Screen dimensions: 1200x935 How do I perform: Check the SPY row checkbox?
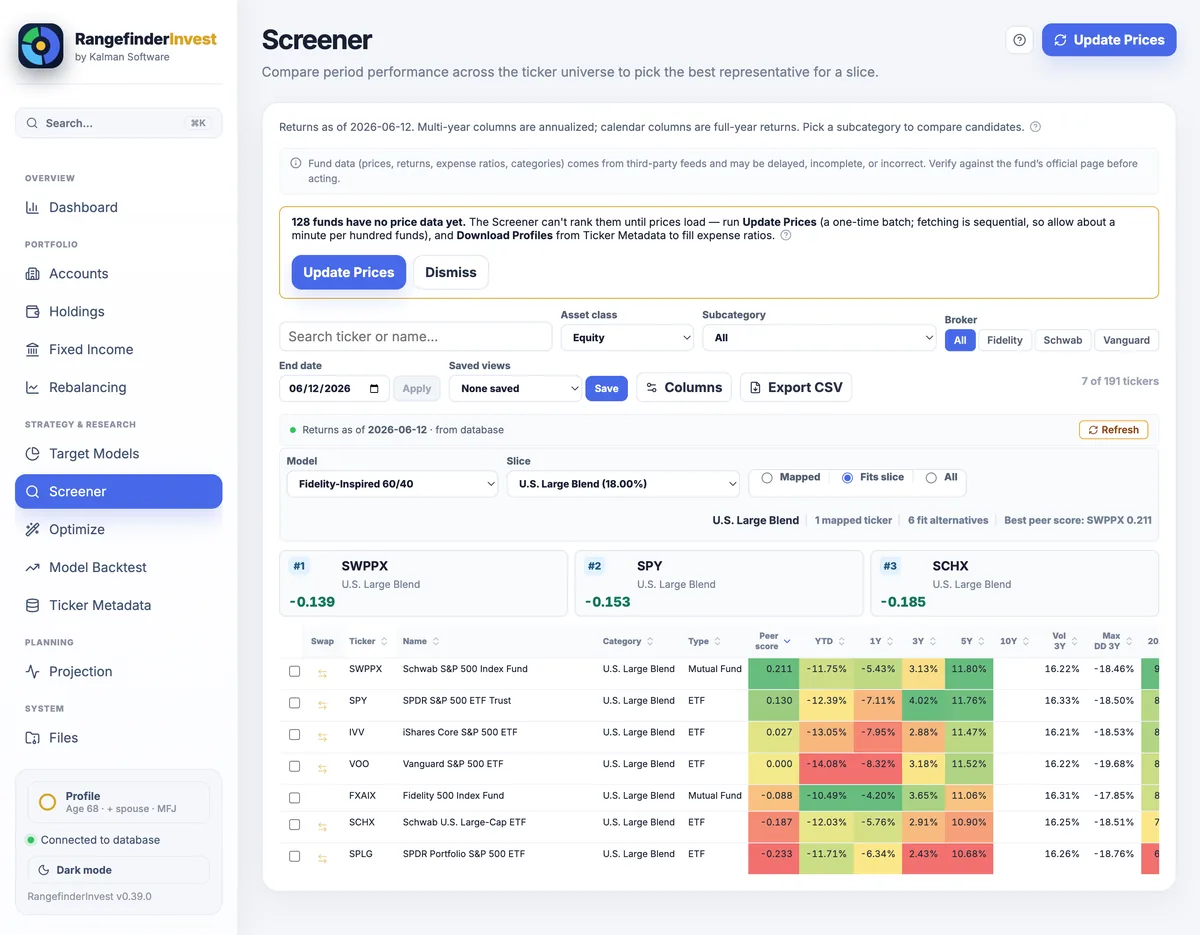click(294, 703)
